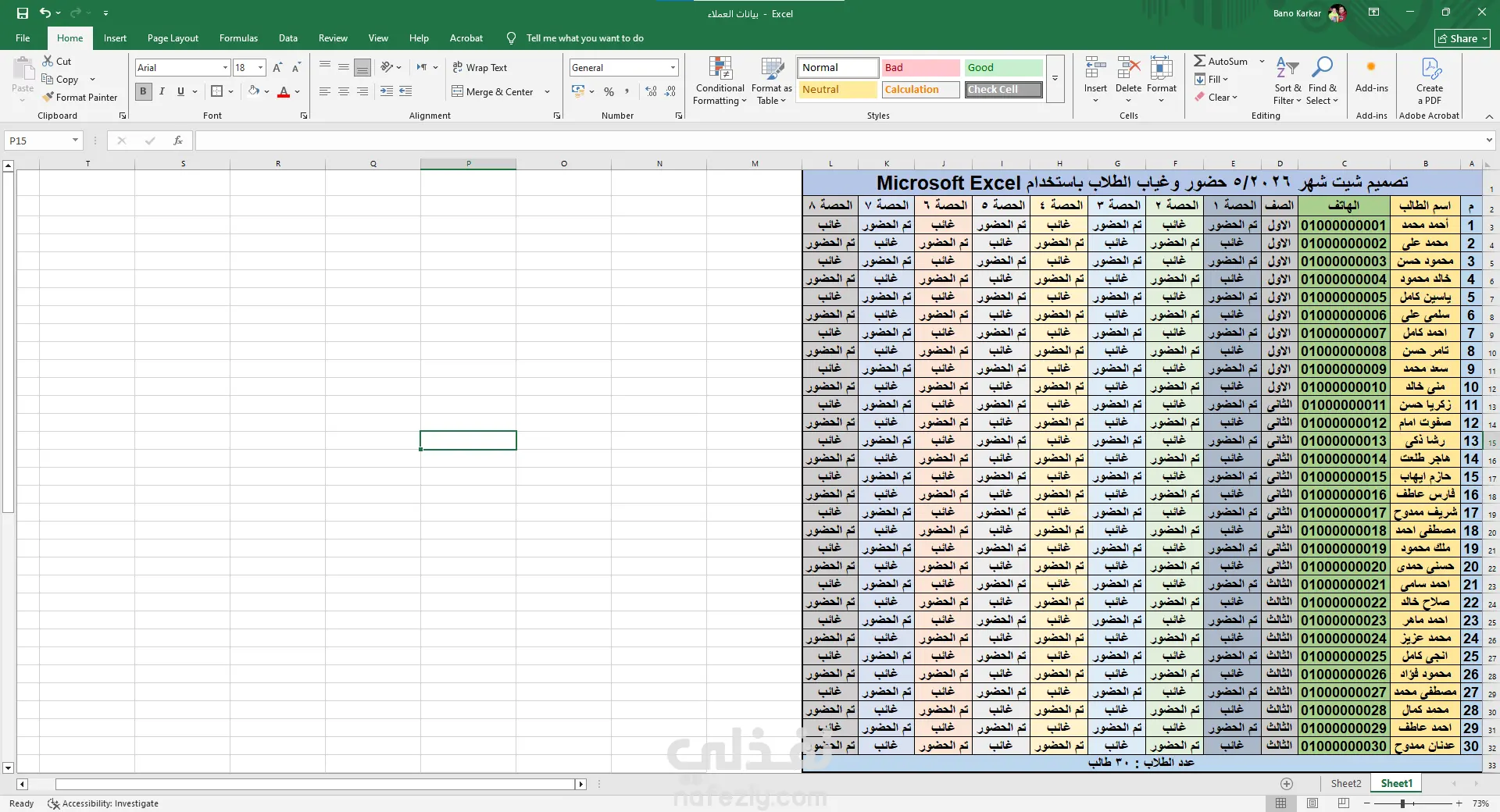Screen dimensions: 1500x812
Task: Click the Paste clipboard icon
Action: (x=23, y=69)
